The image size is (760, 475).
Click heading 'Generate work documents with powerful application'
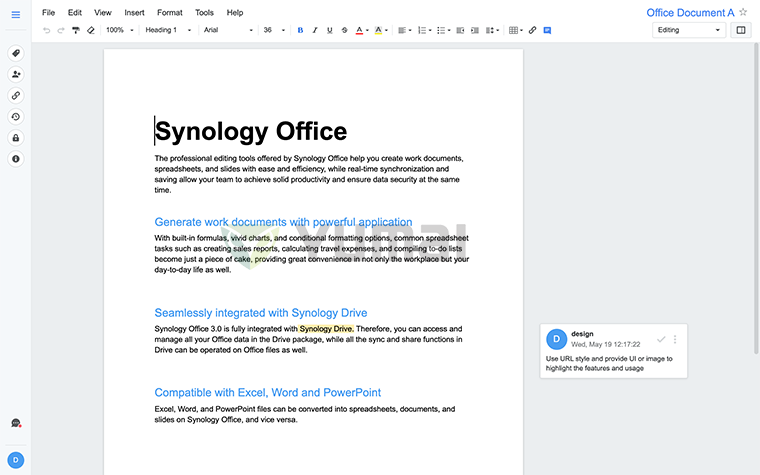coord(283,222)
